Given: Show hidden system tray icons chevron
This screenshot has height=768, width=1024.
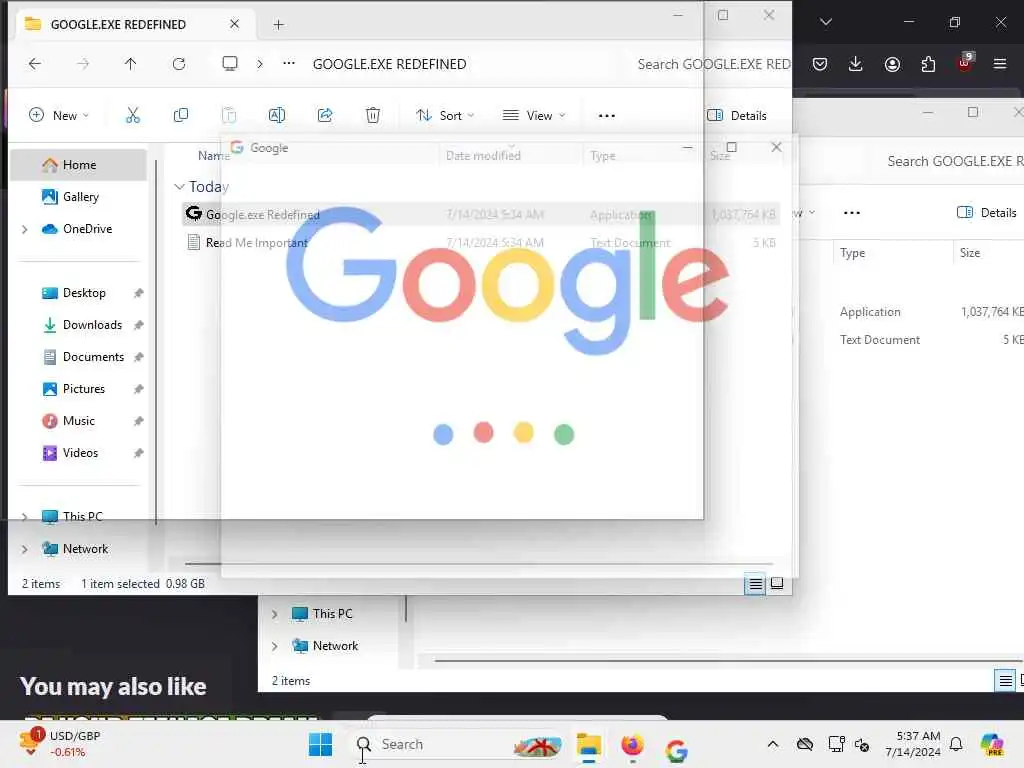Looking at the screenshot, I should [773, 744].
